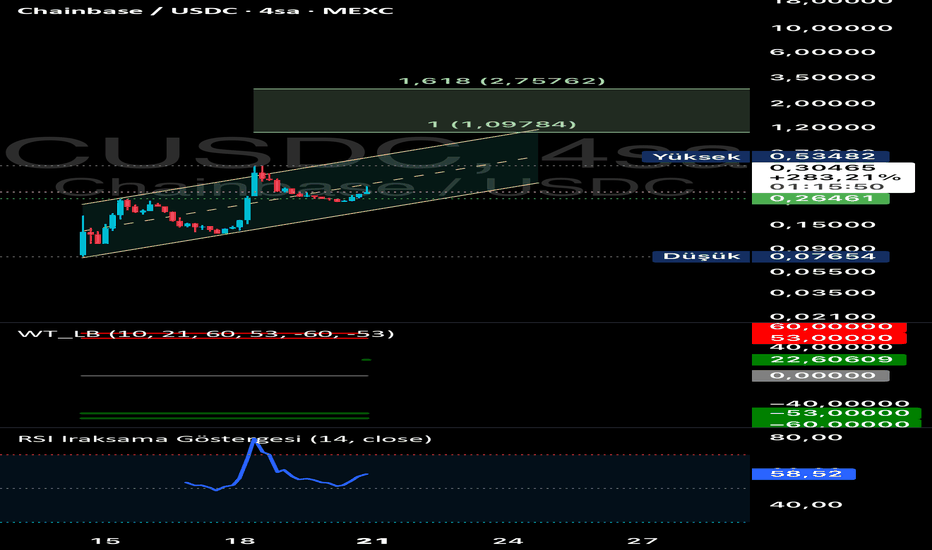
Task: Click the 0,53482 high price value
Action: coord(821,156)
